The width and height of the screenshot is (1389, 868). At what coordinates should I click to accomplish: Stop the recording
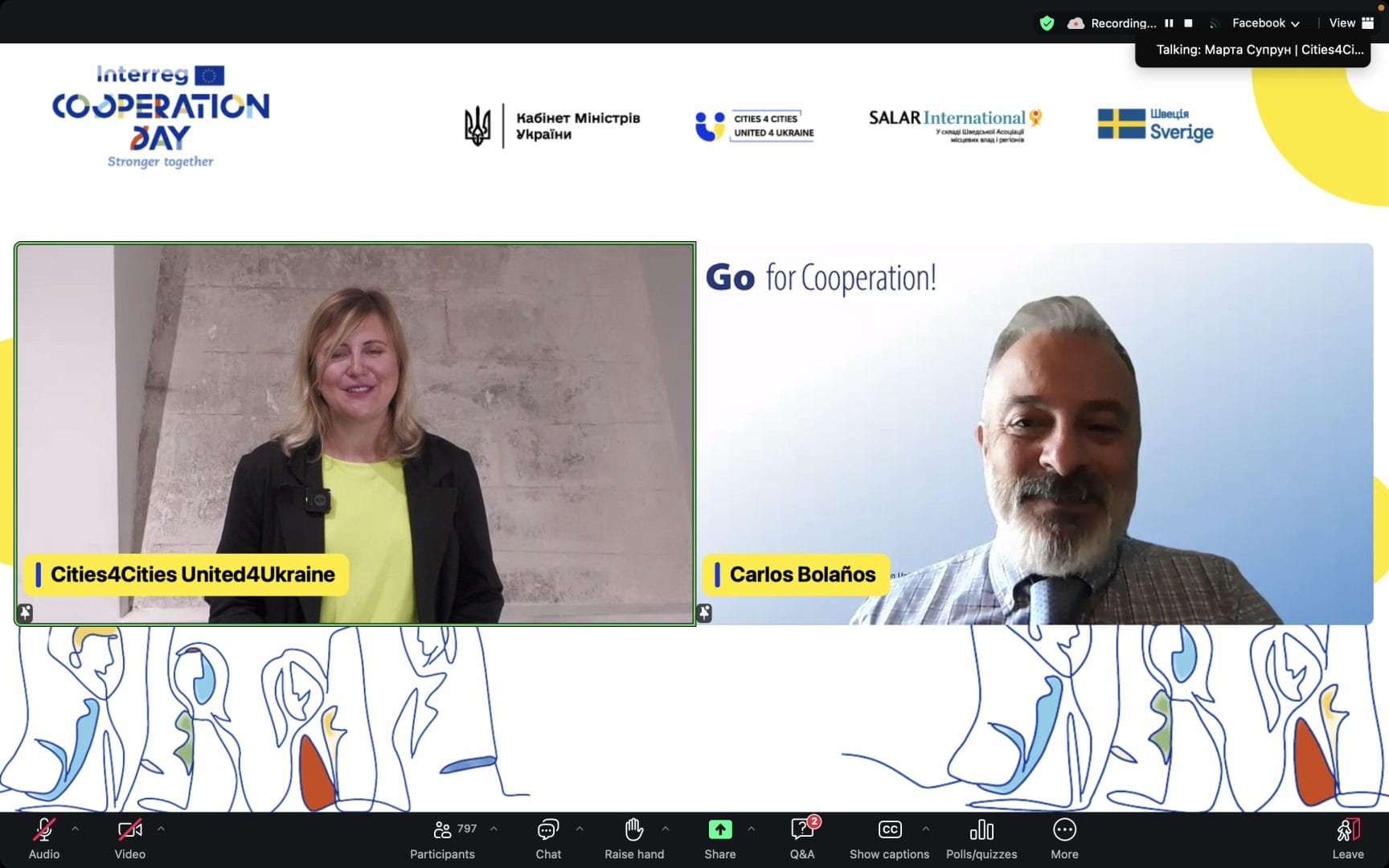(1188, 23)
